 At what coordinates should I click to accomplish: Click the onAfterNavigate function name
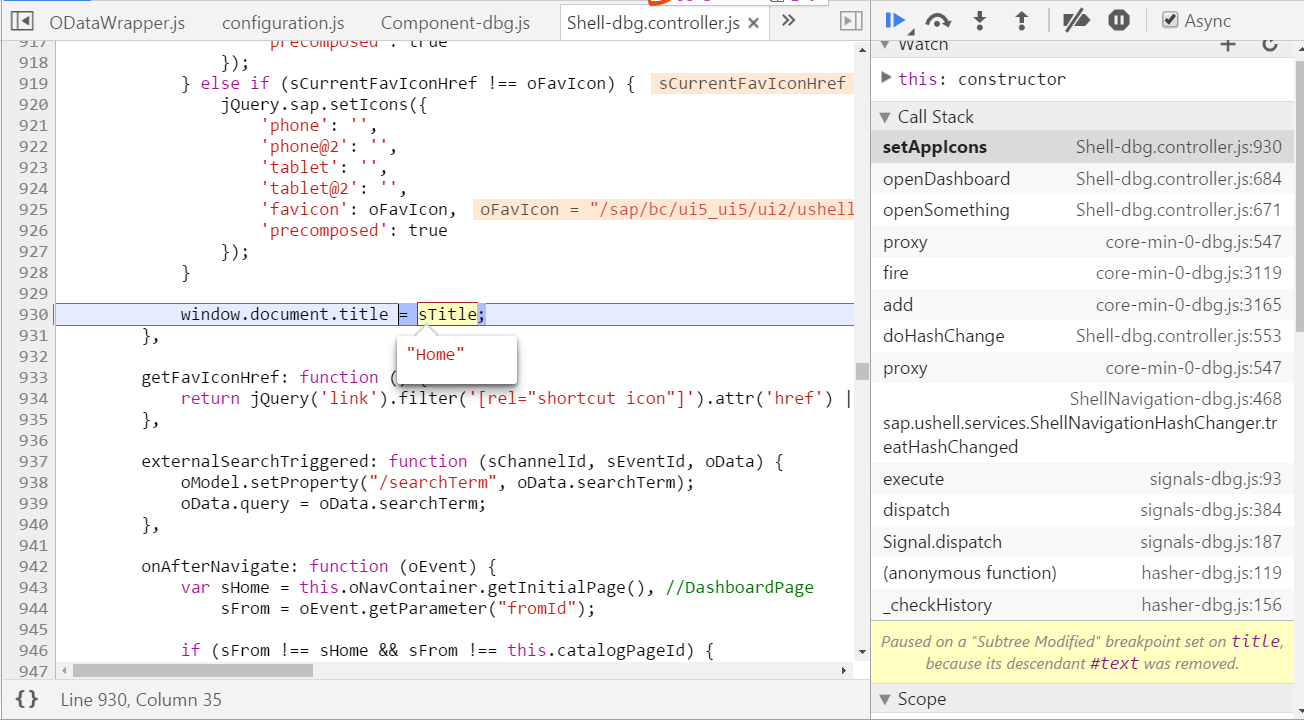[x=215, y=566]
